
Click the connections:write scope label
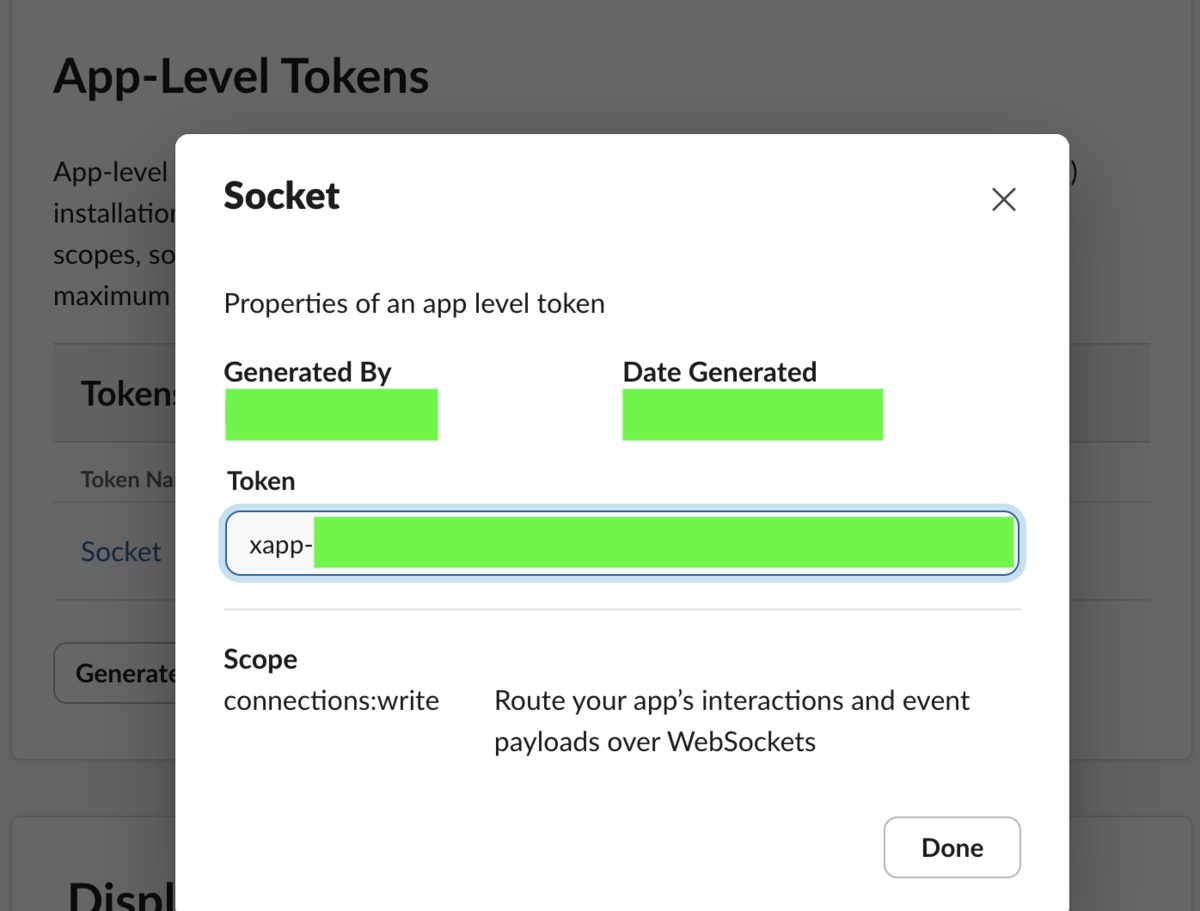pos(331,700)
